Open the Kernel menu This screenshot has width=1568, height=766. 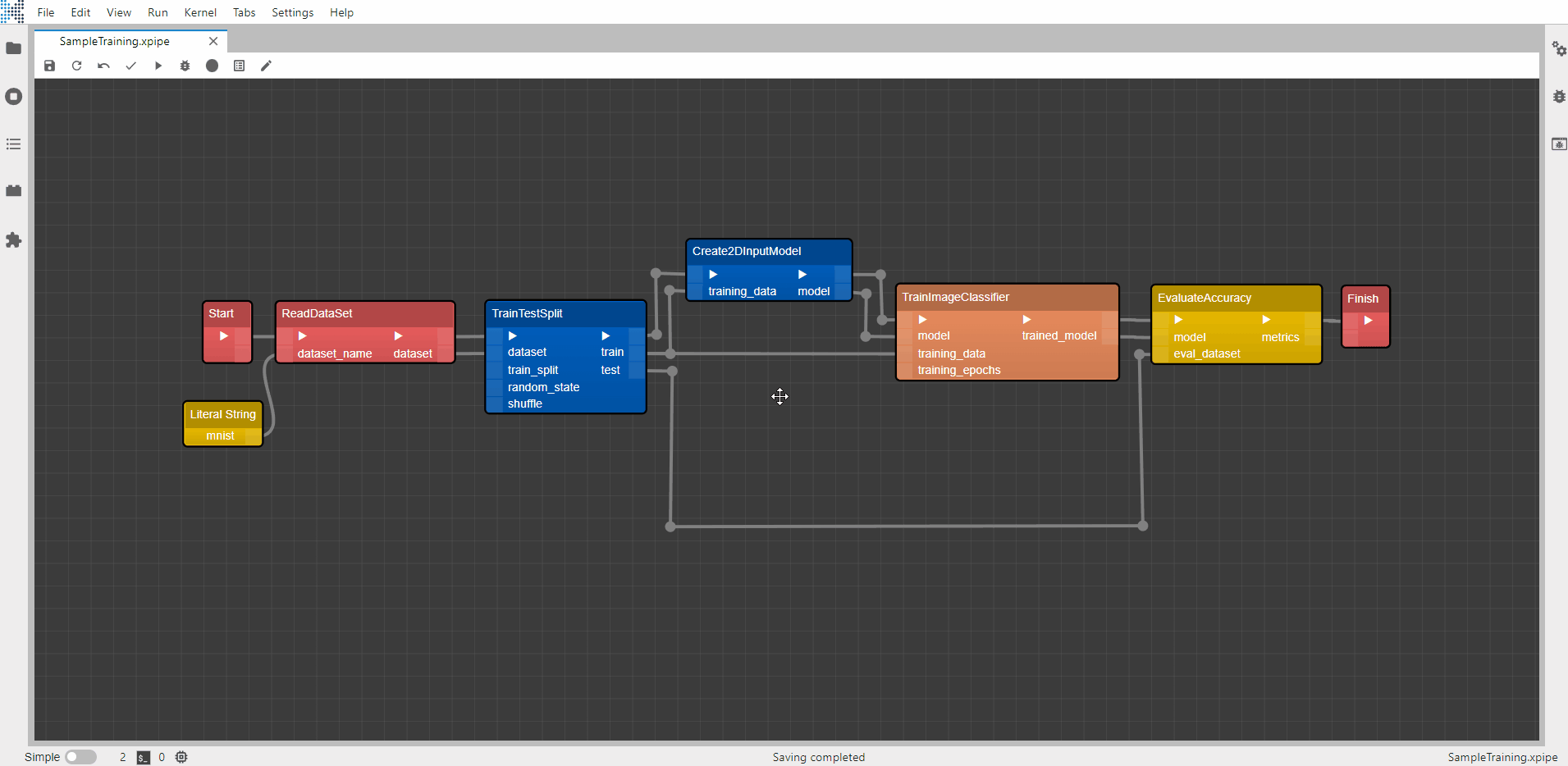click(200, 12)
